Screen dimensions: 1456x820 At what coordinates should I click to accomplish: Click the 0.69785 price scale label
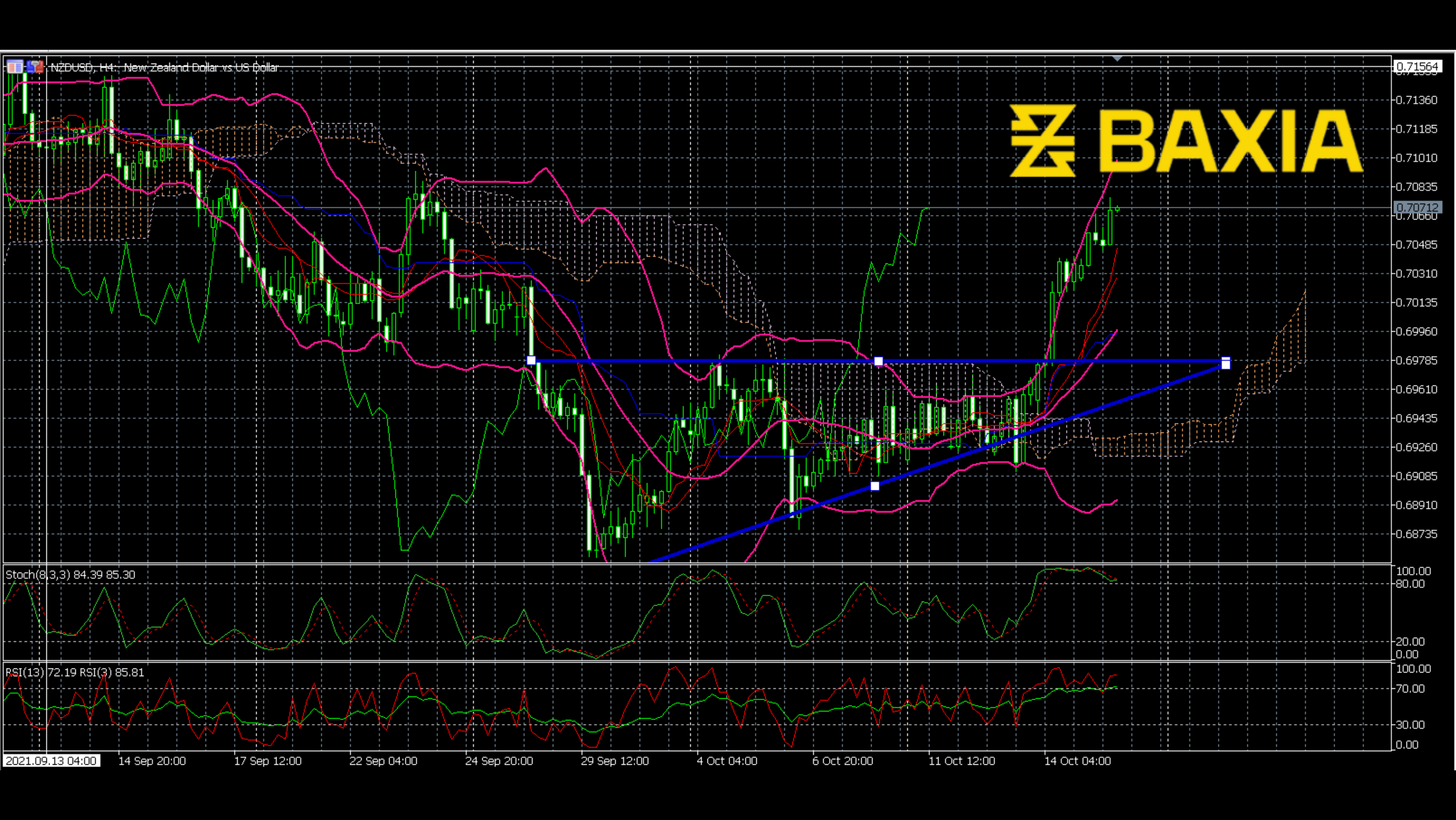click(1416, 361)
